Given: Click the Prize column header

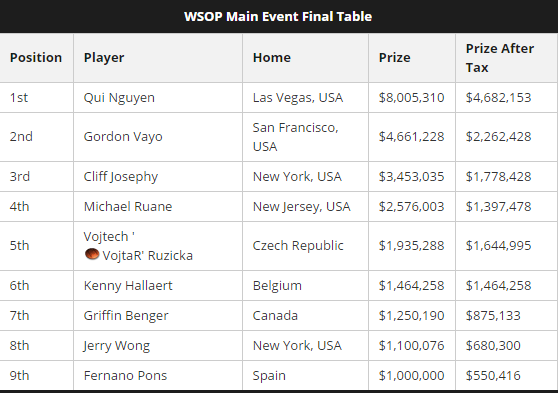Looking at the screenshot, I should pos(395,58).
